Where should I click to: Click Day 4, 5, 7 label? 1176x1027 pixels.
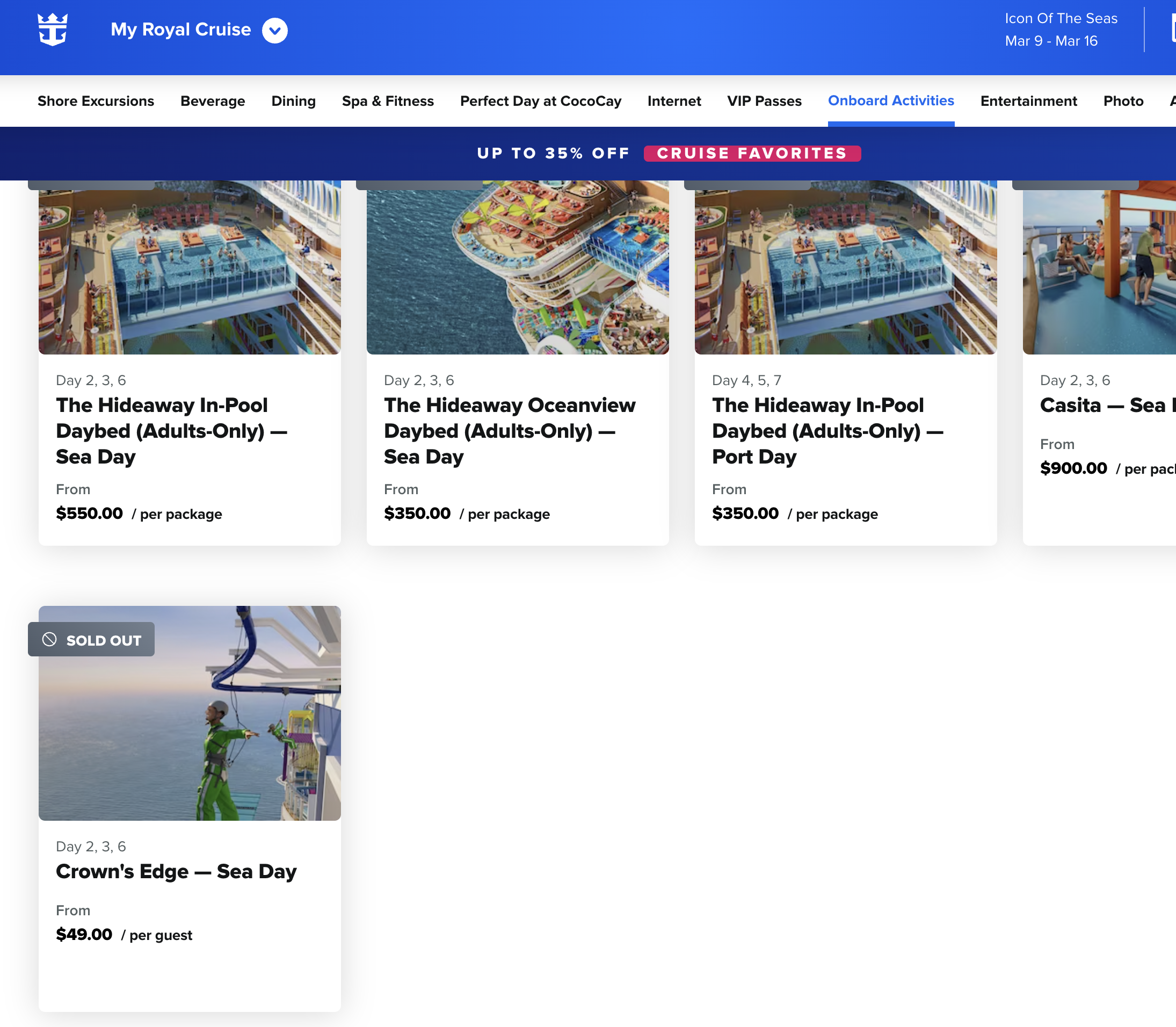point(746,380)
